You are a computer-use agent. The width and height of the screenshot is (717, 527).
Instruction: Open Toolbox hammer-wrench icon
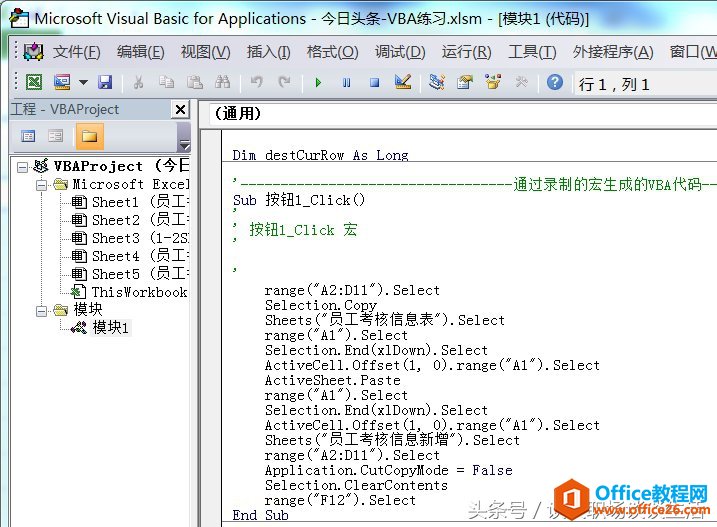[x=521, y=82]
